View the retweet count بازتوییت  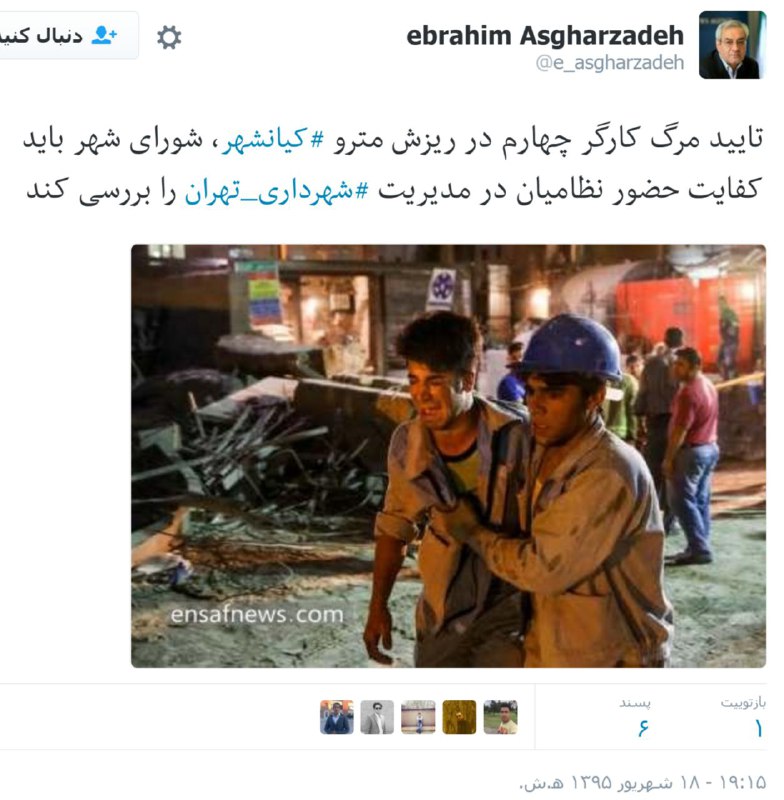(744, 717)
